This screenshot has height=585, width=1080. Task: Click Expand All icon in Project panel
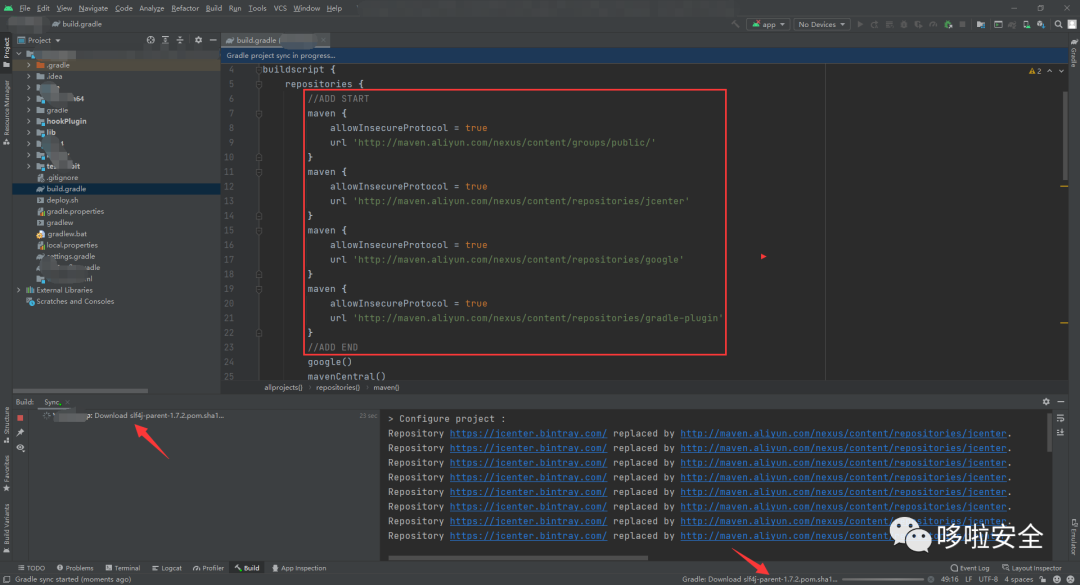(x=165, y=40)
